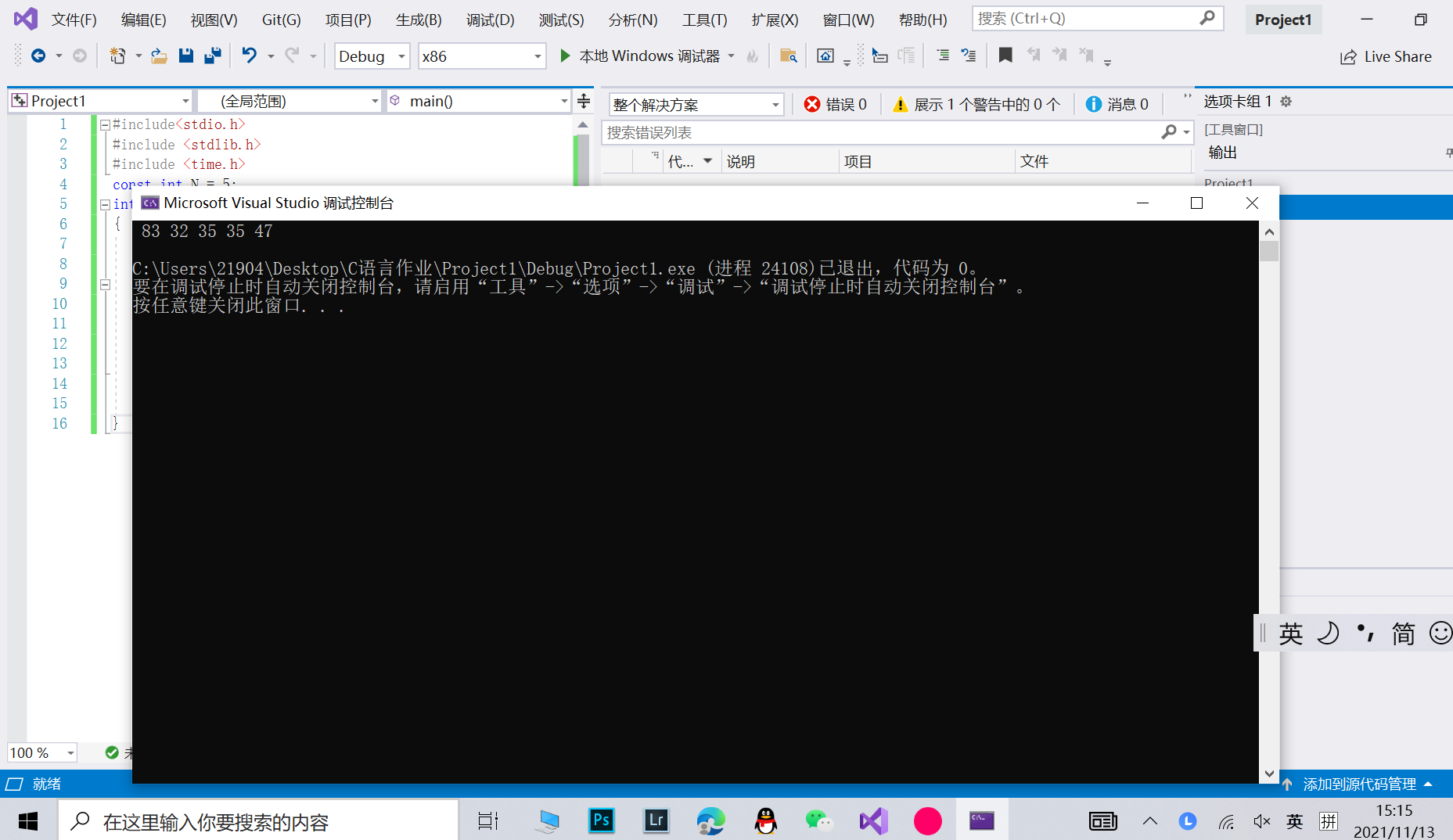
Task: Click the Hot Reload flame icon
Action: coord(752,56)
